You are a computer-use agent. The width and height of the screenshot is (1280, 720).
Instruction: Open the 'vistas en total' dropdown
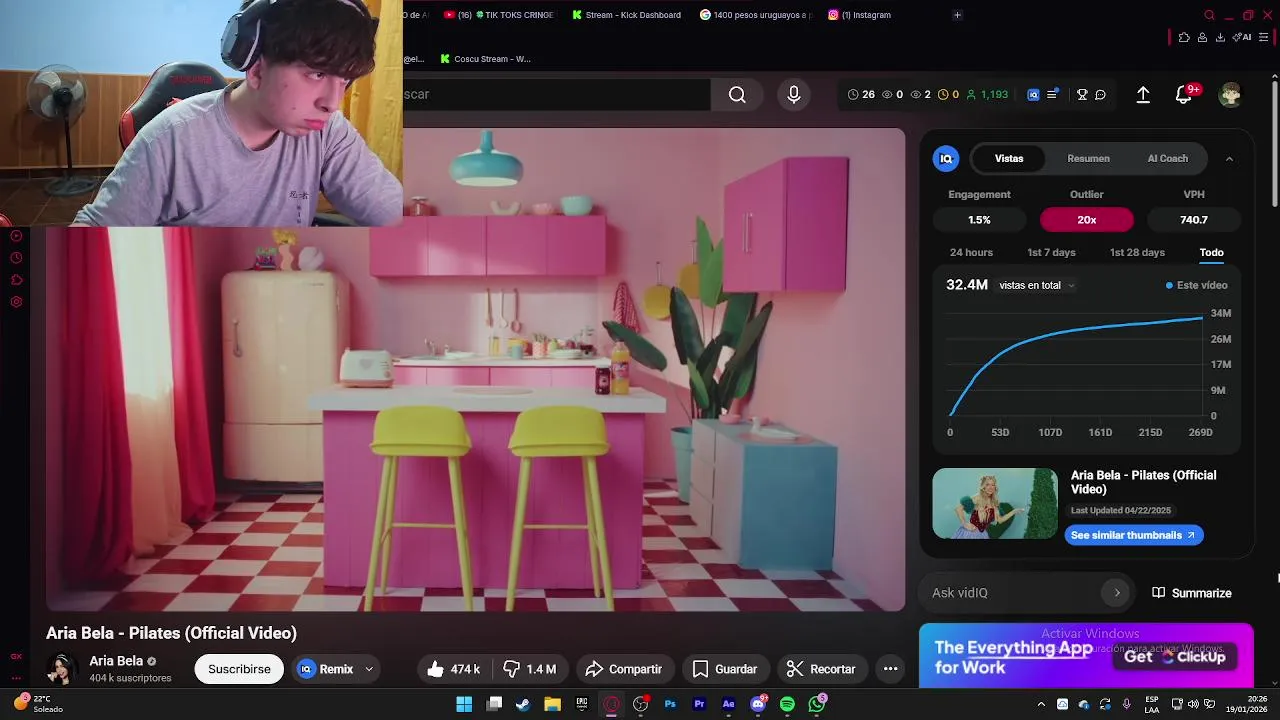tap(1037, 285)
